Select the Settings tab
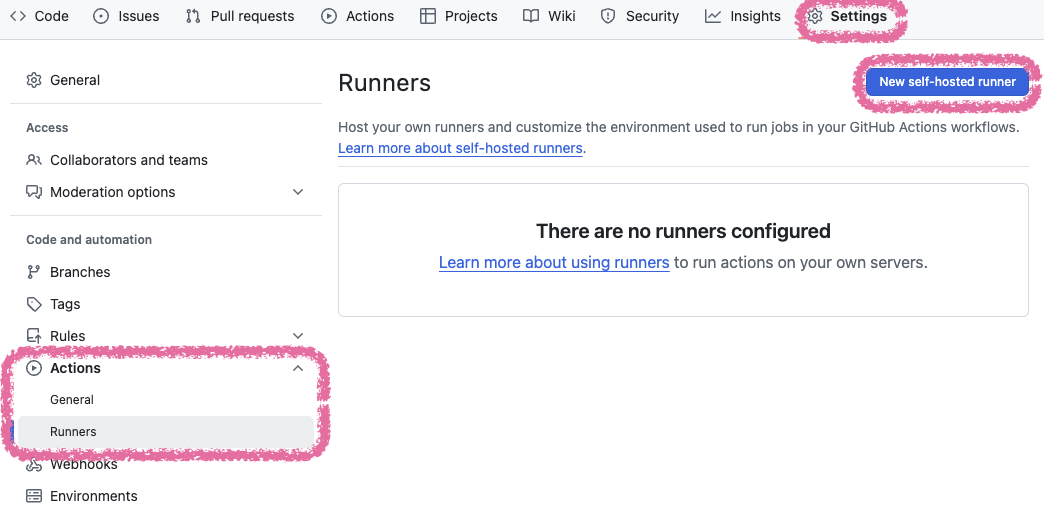Image resolution: width=1044 pixels, height=519 pixels. (847, 16)
